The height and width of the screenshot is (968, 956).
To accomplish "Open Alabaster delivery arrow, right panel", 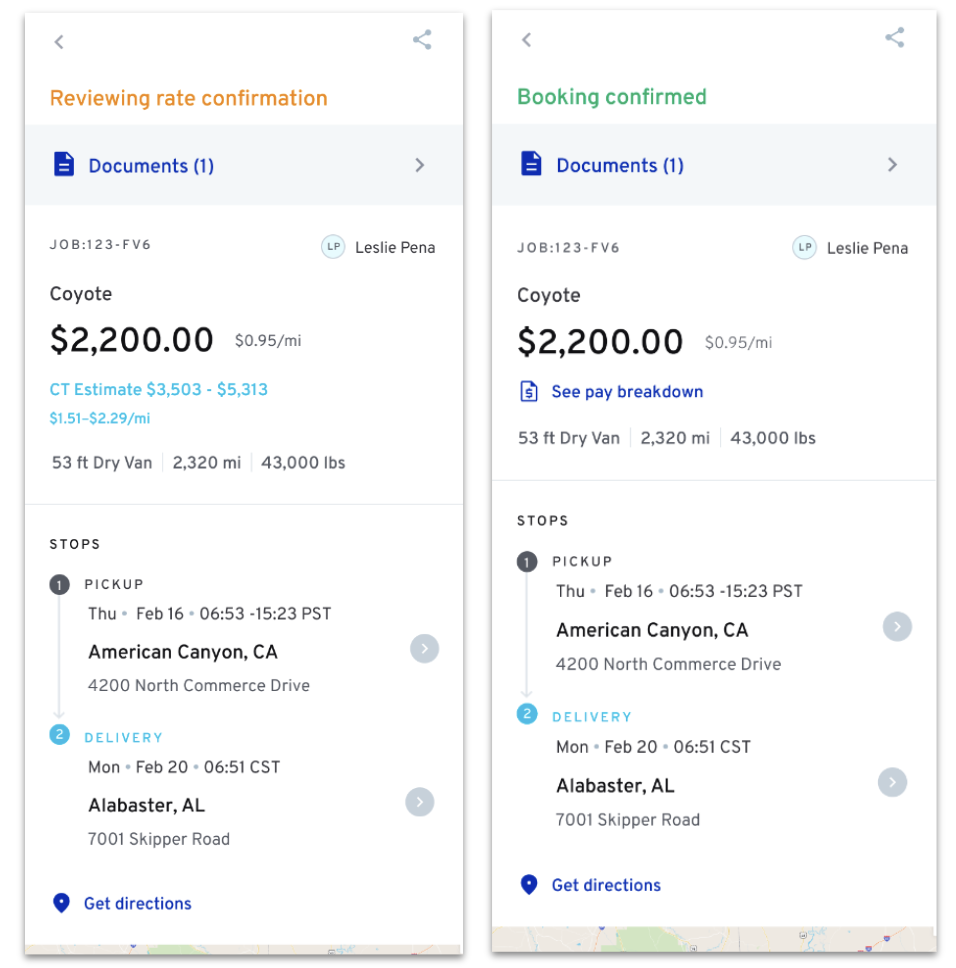I will tap(892, 781).
